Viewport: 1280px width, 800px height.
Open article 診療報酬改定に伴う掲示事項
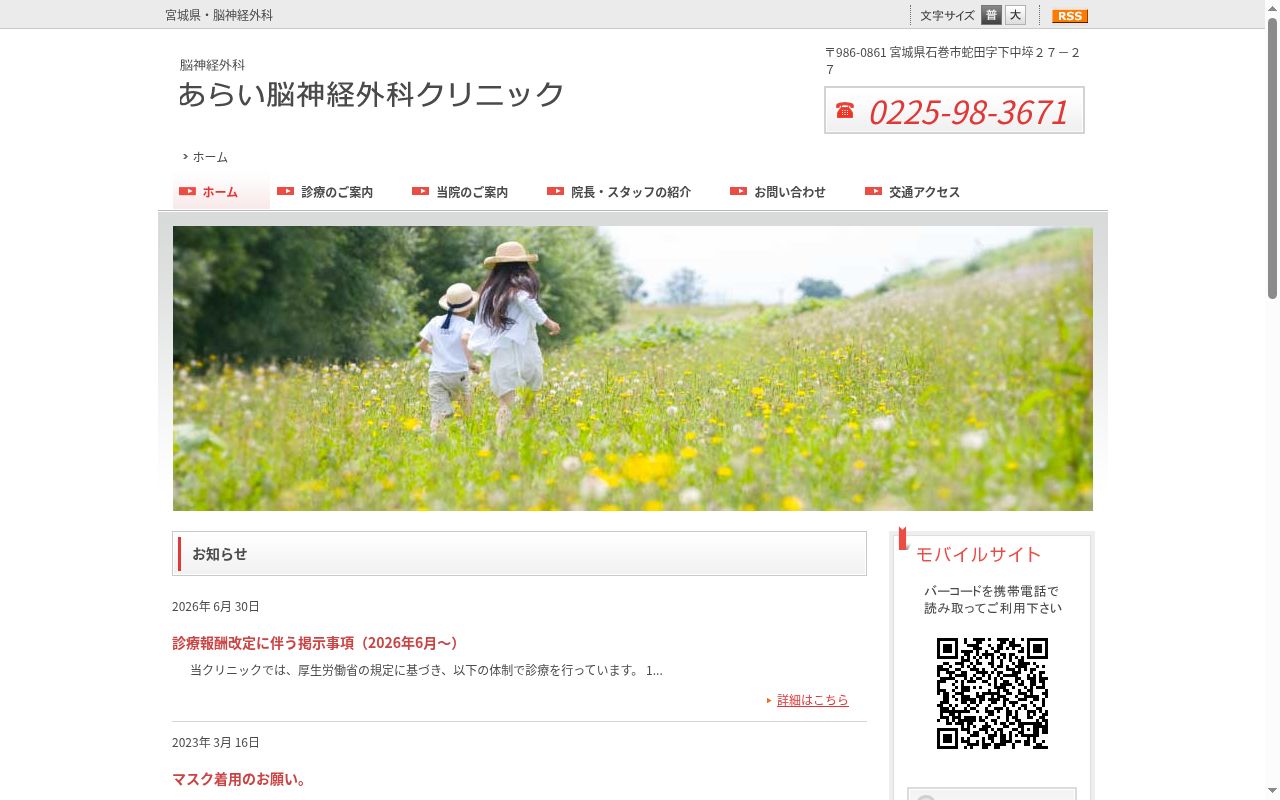[316, 643]
